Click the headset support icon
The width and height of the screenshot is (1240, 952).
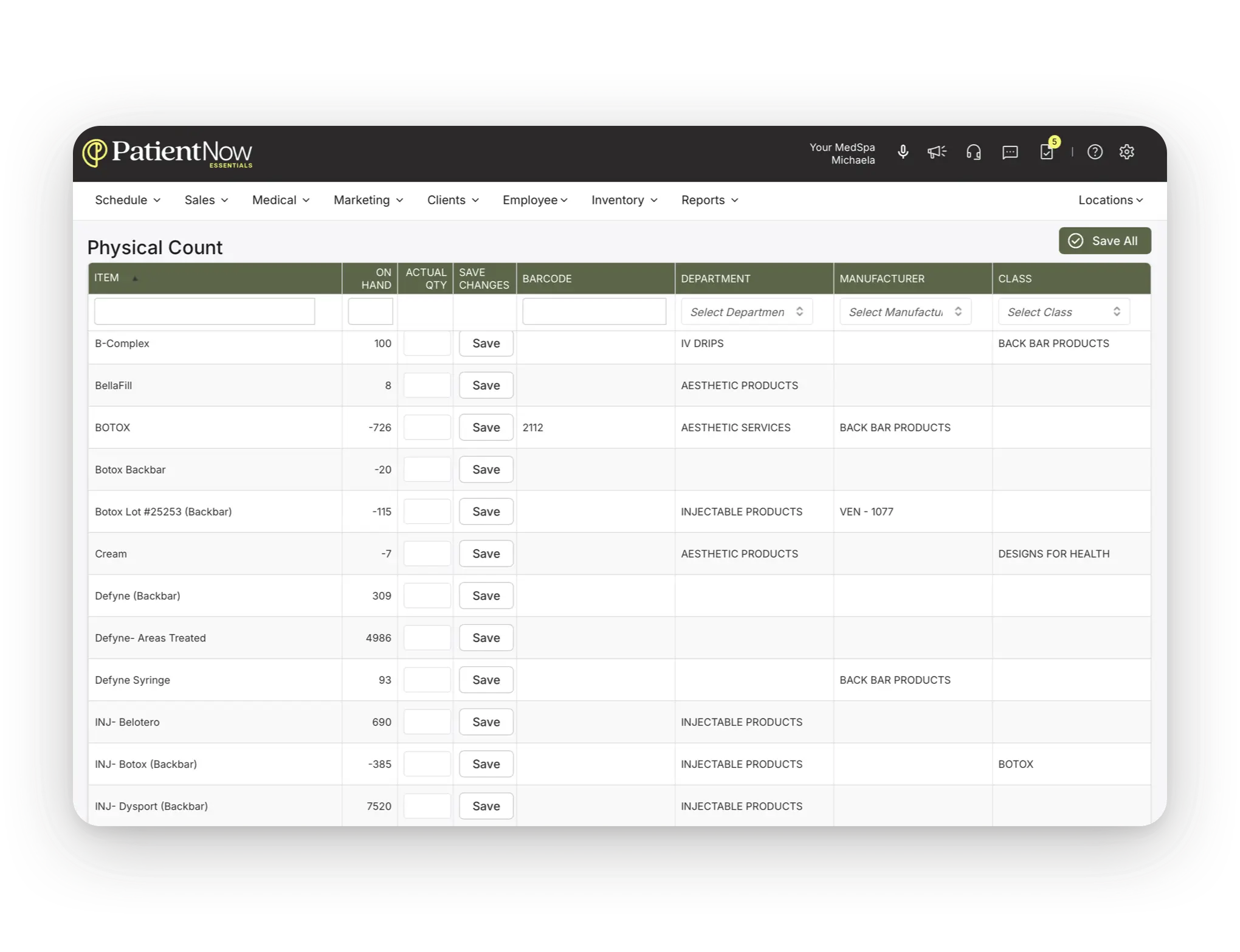tap(974, 152)
